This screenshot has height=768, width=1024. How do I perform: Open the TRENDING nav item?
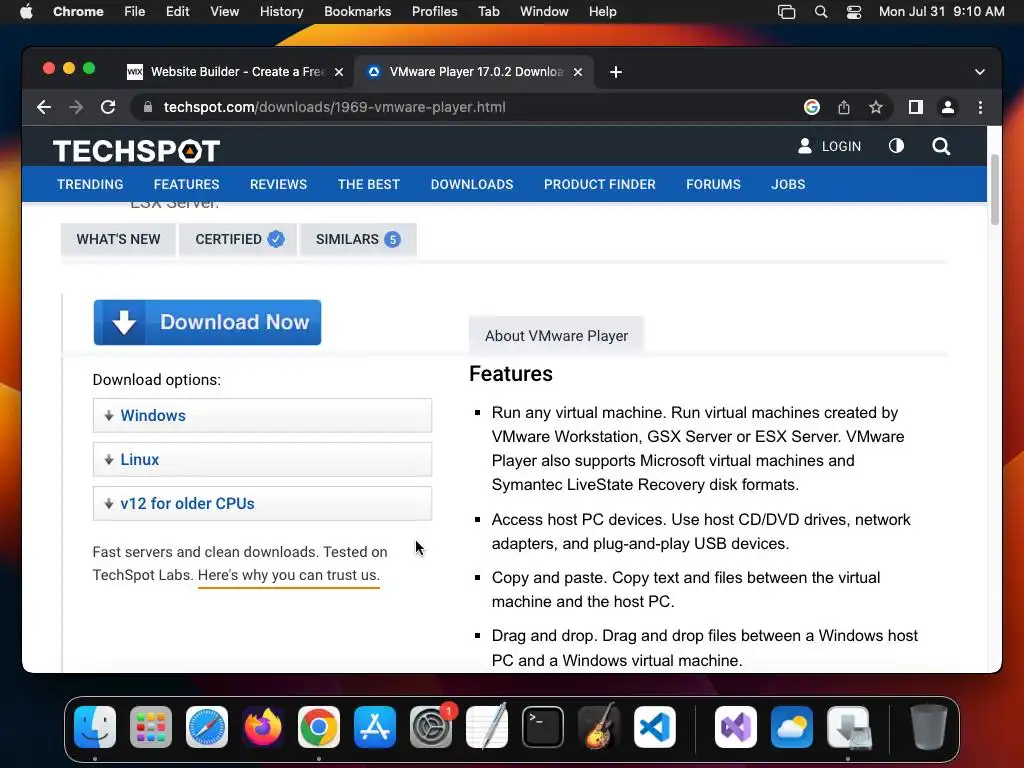click(x=90, y=184)
